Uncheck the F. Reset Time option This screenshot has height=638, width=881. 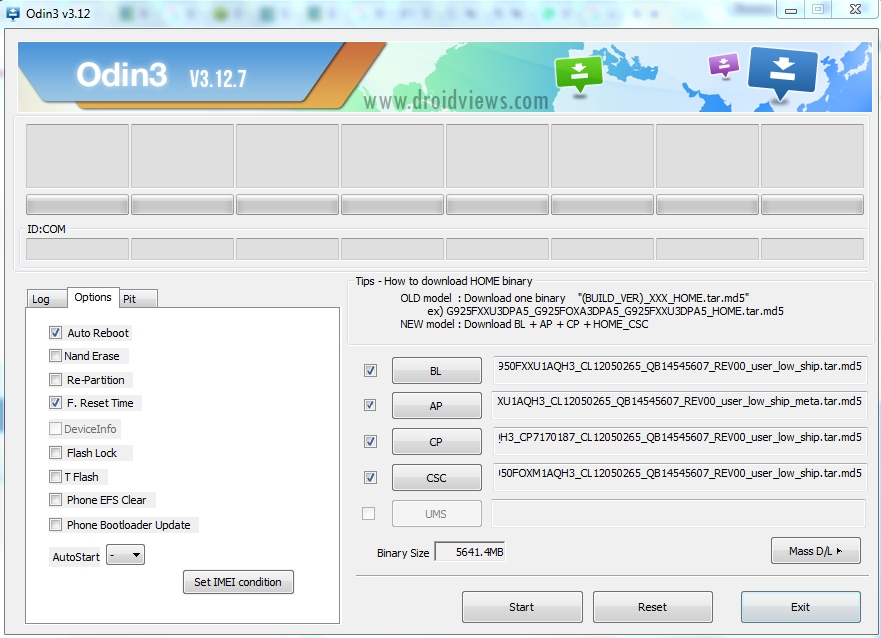pos(55,403)
